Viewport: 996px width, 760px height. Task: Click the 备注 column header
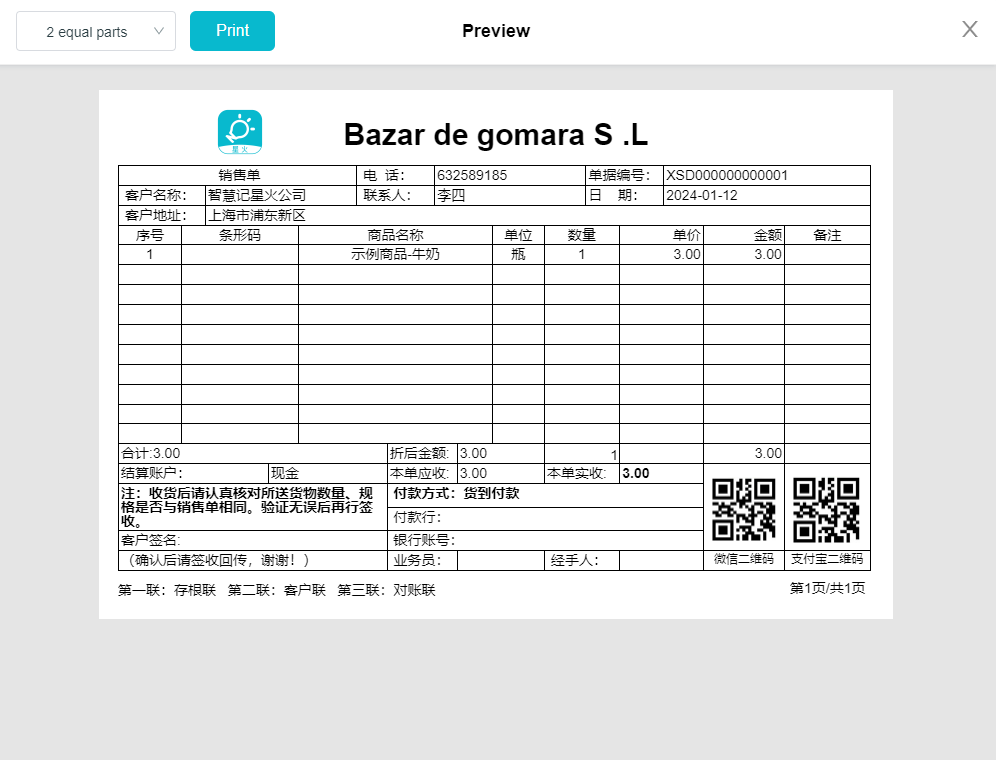point(827,236)
